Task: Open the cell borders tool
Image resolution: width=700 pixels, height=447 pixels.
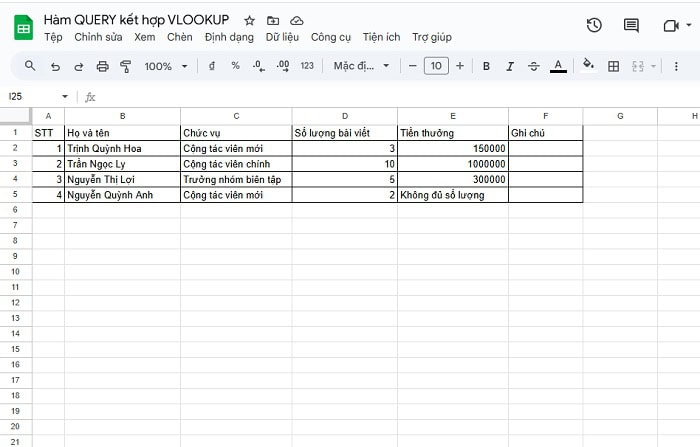Action: 613,66
